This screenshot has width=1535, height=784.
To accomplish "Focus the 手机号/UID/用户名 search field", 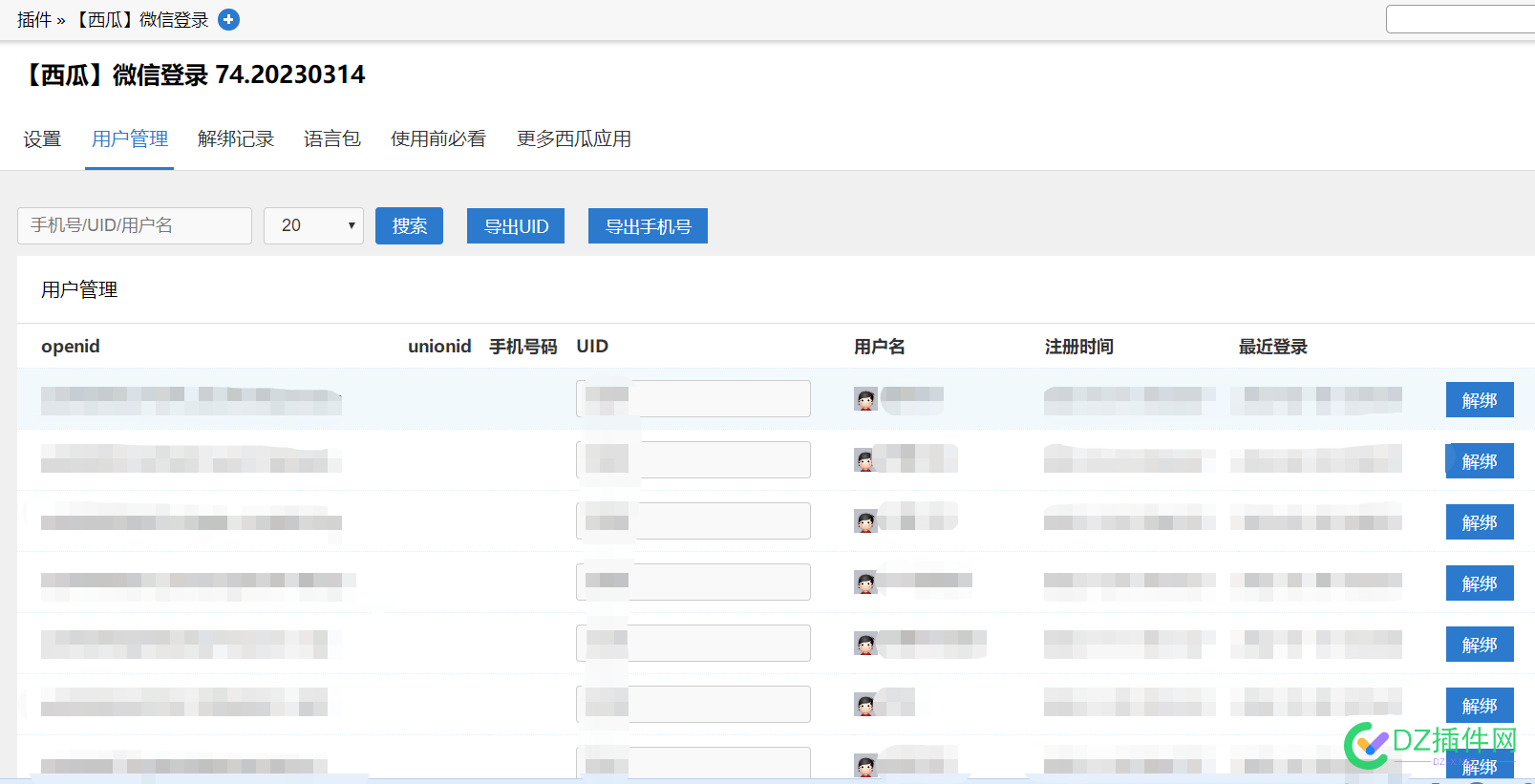I will [135, 225].
